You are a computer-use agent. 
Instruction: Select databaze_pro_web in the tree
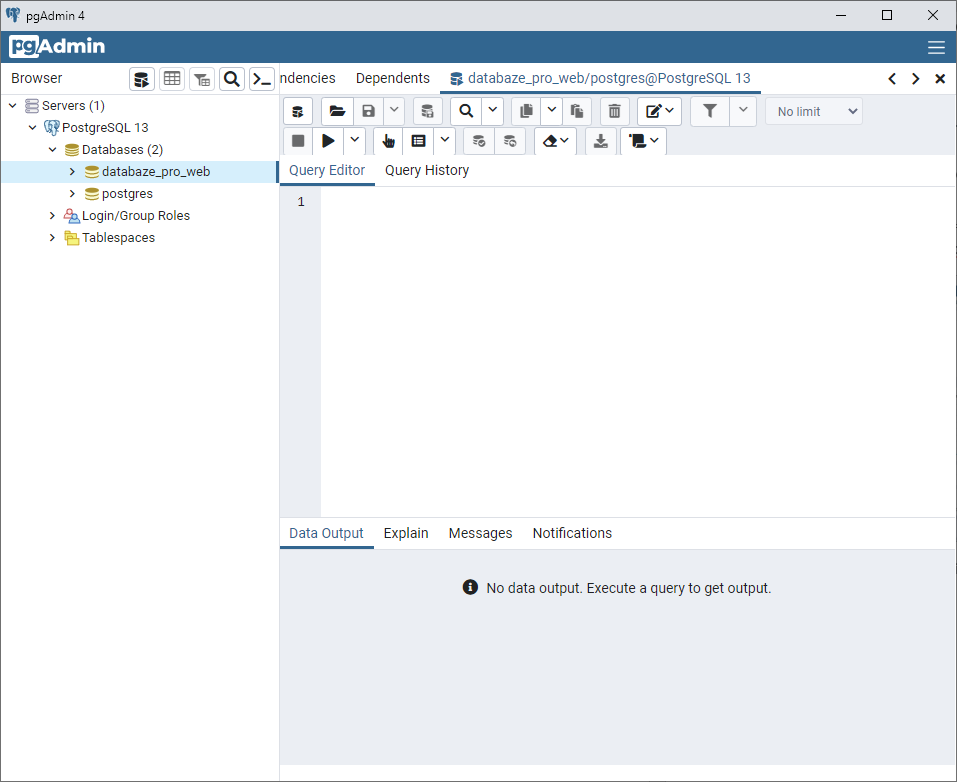(x=156, y=172)
